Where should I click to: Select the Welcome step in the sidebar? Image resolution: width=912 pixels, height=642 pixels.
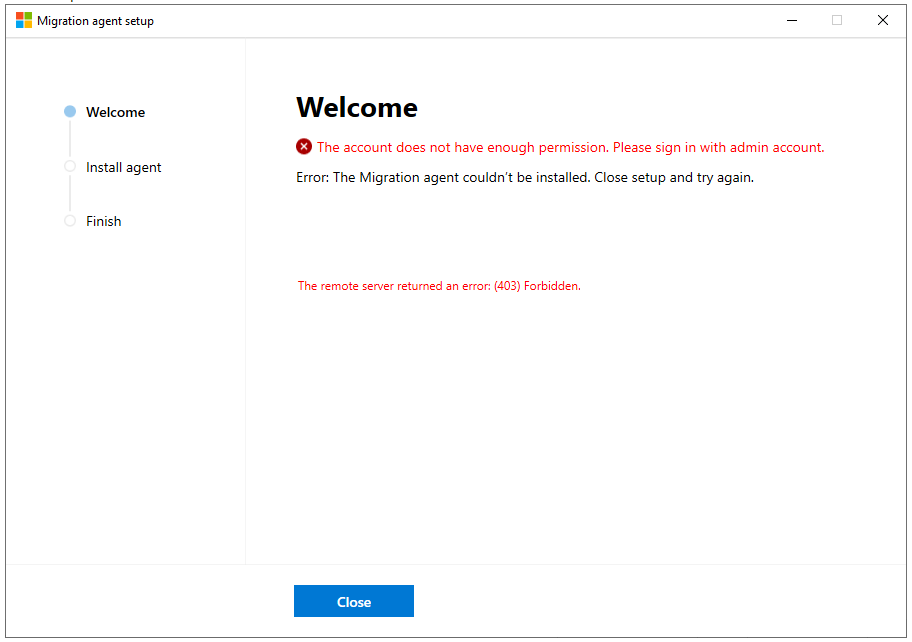pyautogui.click(x=115, y=112)
